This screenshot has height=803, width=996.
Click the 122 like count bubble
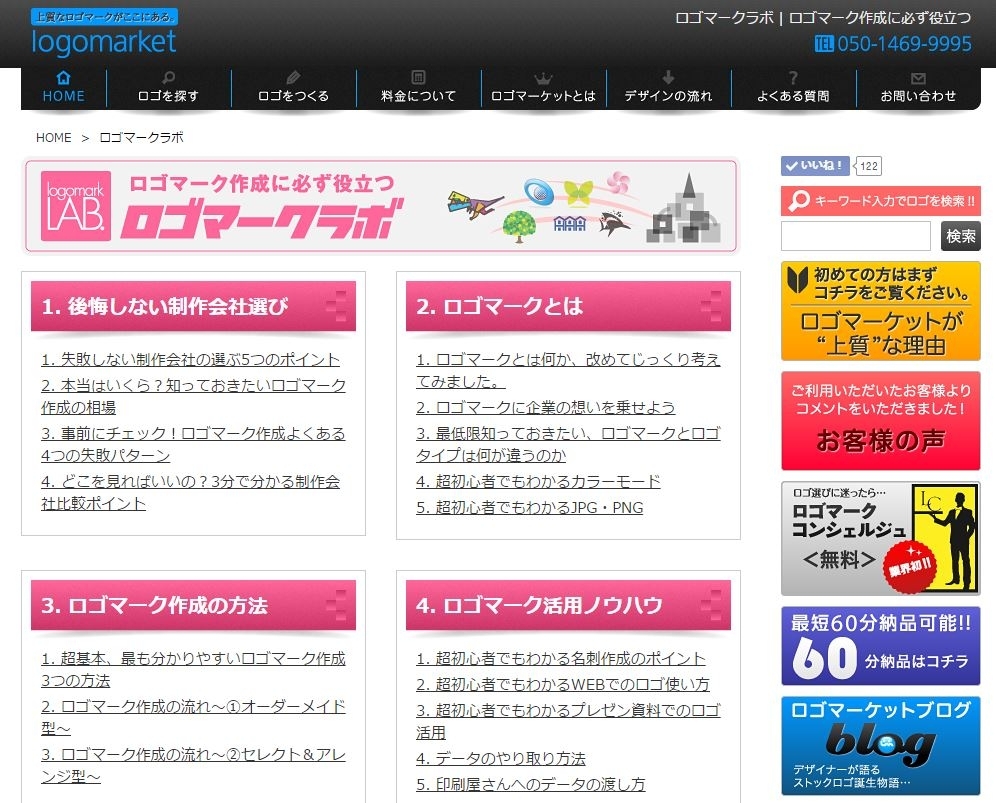[x=868, y=166]
